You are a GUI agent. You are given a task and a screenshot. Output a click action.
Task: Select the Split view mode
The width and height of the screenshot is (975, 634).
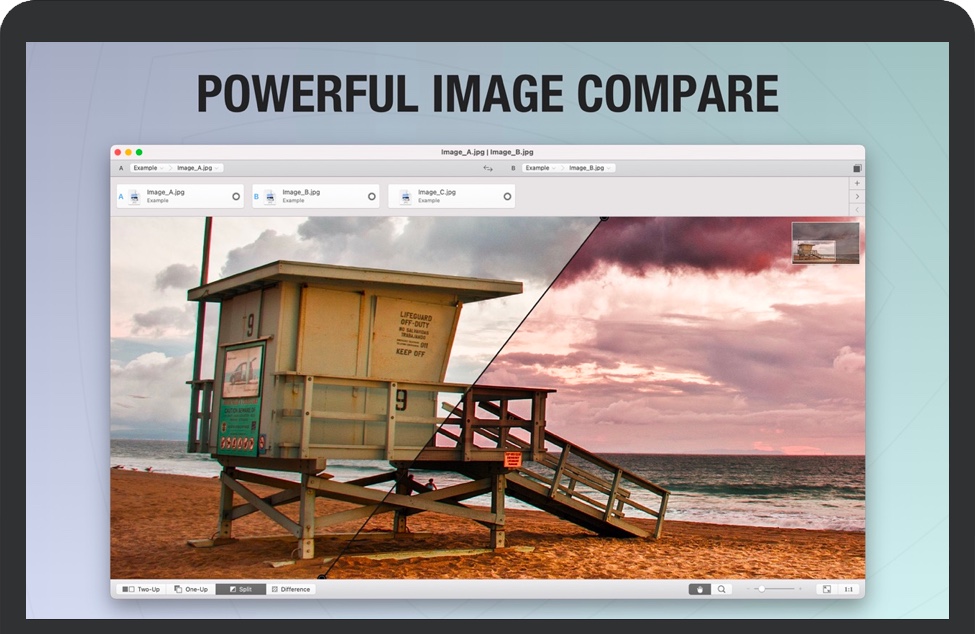(241, 589)
